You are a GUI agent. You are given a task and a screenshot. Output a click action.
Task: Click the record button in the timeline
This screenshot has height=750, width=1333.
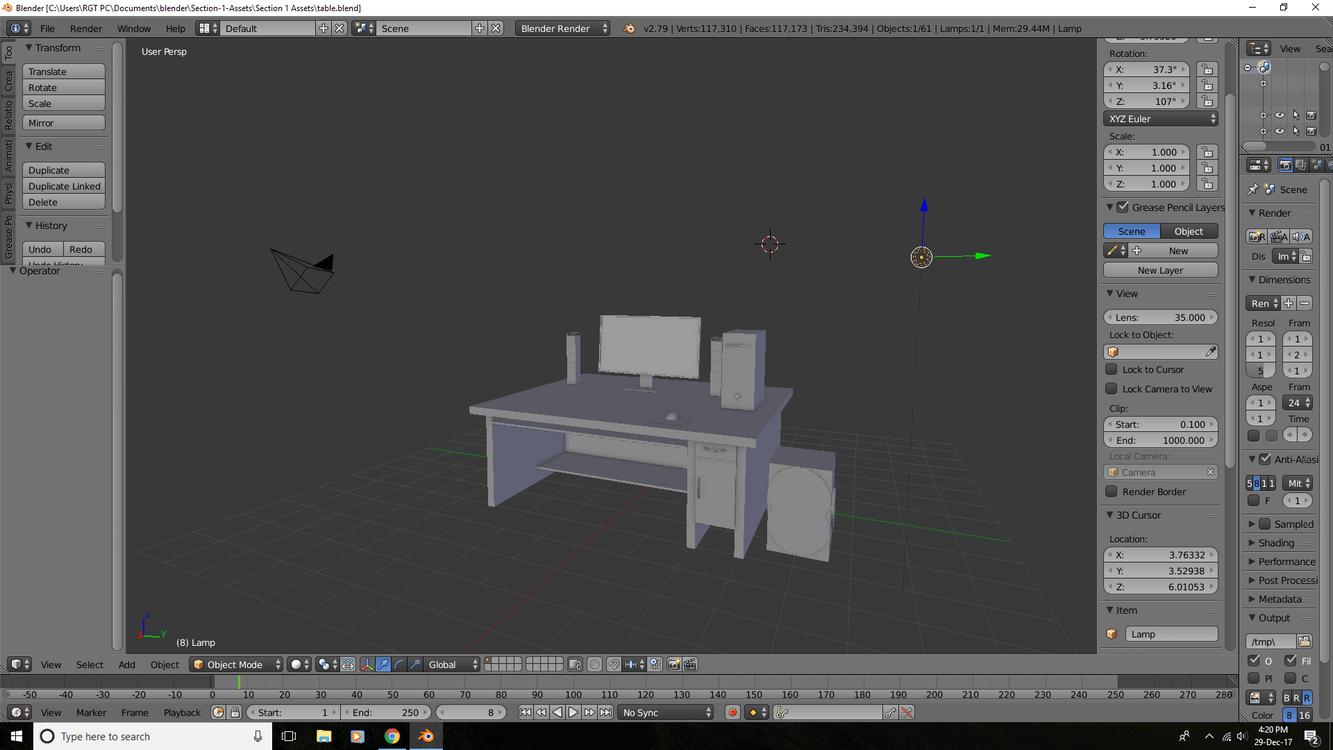[x=733, y=712]
